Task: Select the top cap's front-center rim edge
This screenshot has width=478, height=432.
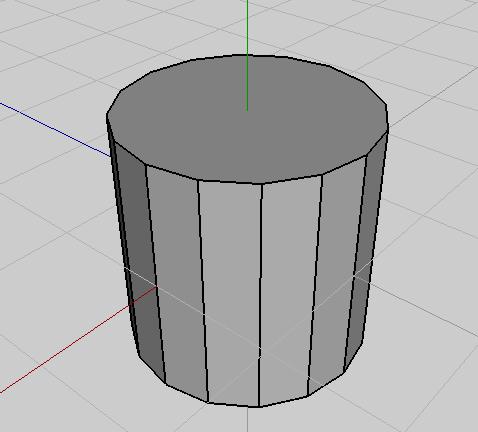Action: coord(230,182)
